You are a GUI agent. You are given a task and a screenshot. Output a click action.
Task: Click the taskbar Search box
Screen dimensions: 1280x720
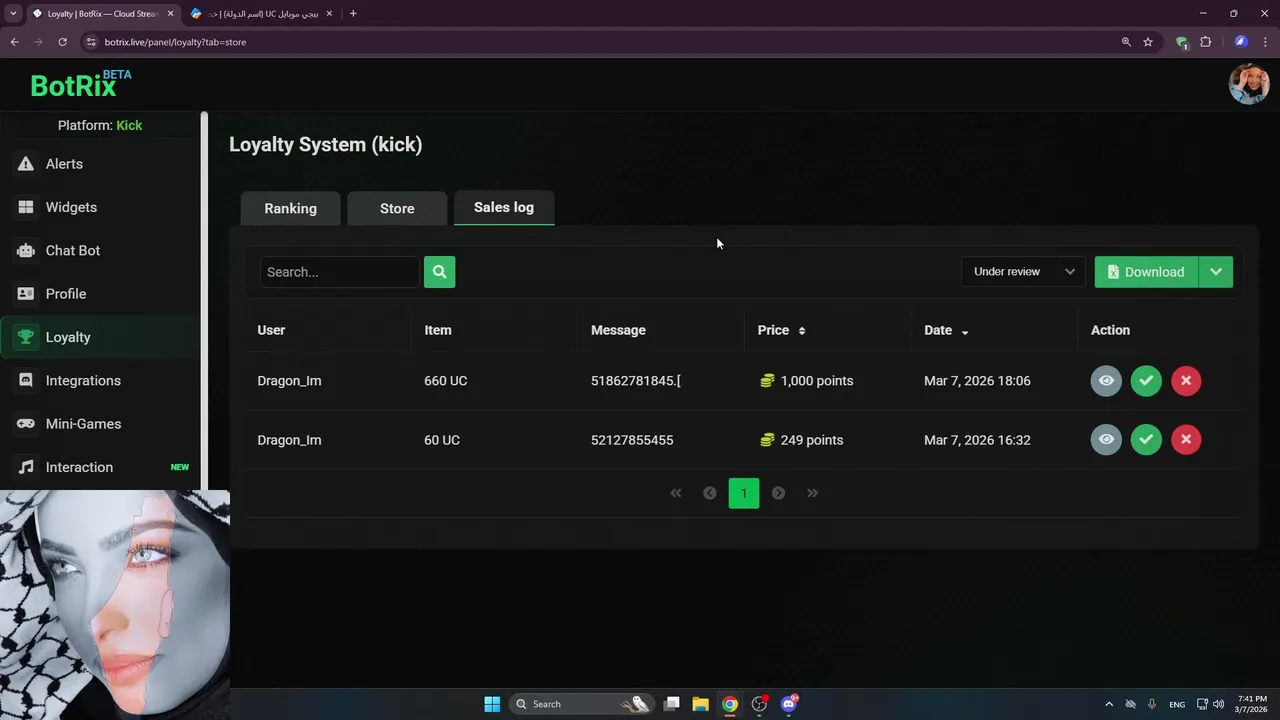click(580, 704)
